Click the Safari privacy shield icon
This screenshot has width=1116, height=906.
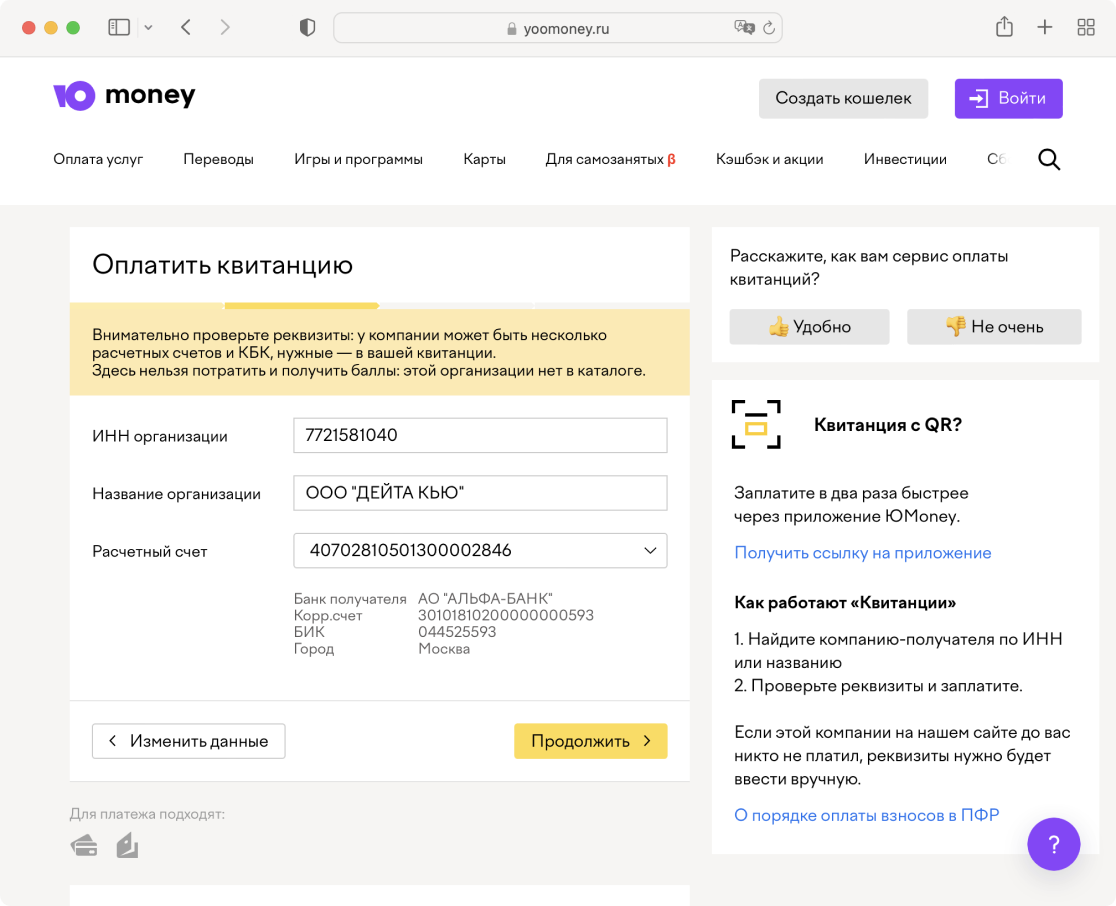308,28
